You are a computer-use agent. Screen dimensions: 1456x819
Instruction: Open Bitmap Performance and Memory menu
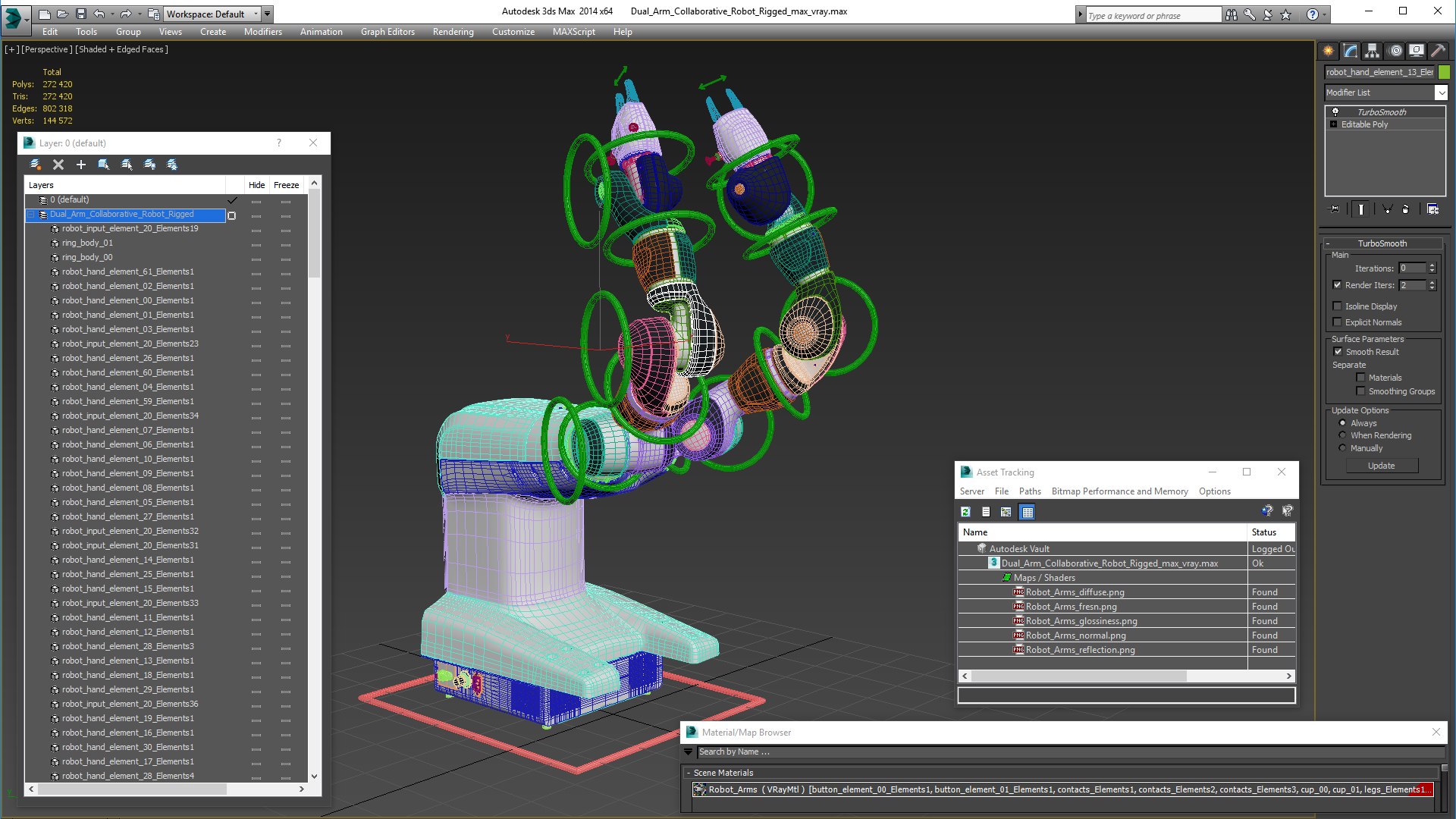1119,491
